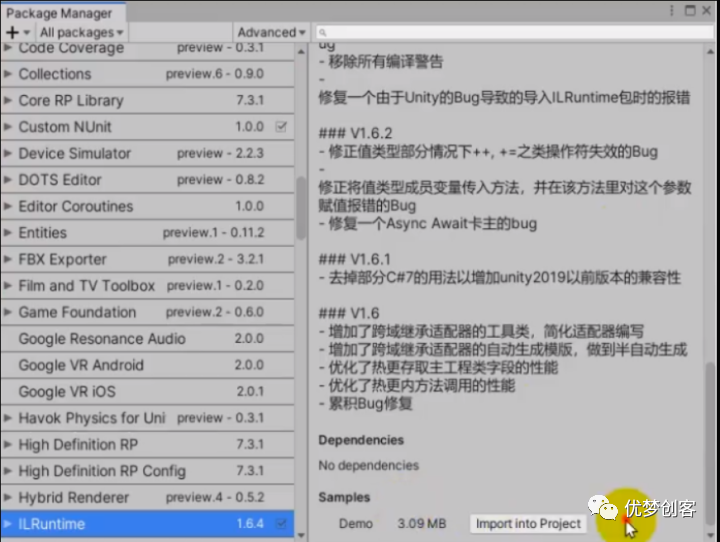This screenshot has height=542, width=720.
Task: Expand the Entities package arrow
Action: (x=7, y=232)
